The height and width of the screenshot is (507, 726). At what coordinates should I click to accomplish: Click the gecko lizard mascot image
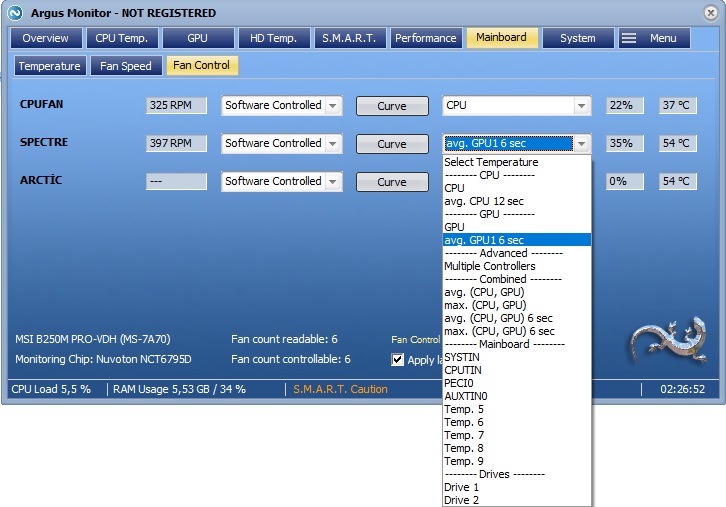coord(667,341)
